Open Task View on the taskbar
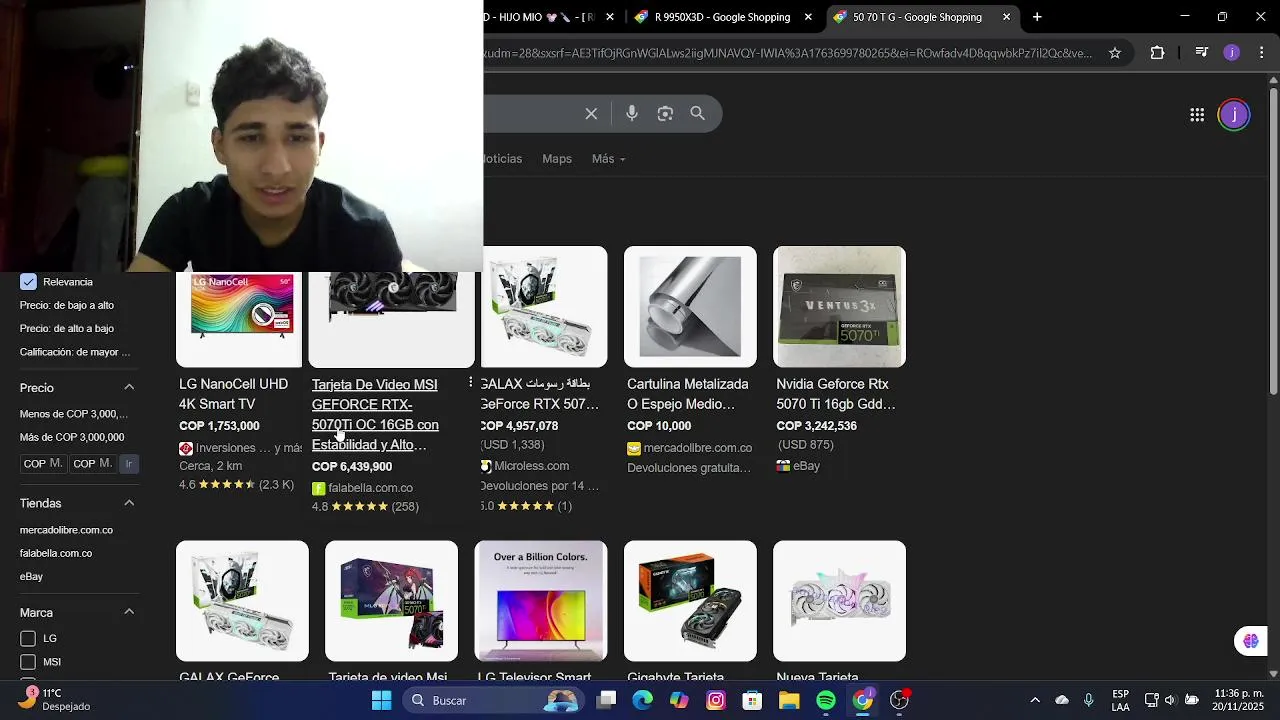Viewport: 1280px width, 720px height. click(606, 700)
